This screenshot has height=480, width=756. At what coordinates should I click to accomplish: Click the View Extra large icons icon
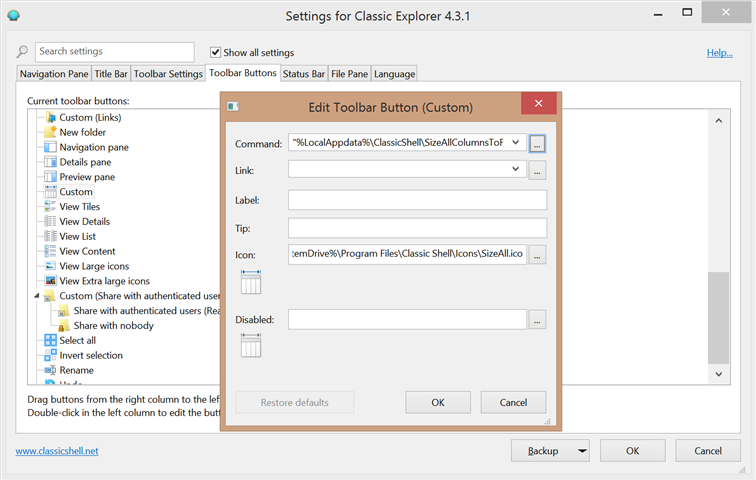(x=50, y=280)
